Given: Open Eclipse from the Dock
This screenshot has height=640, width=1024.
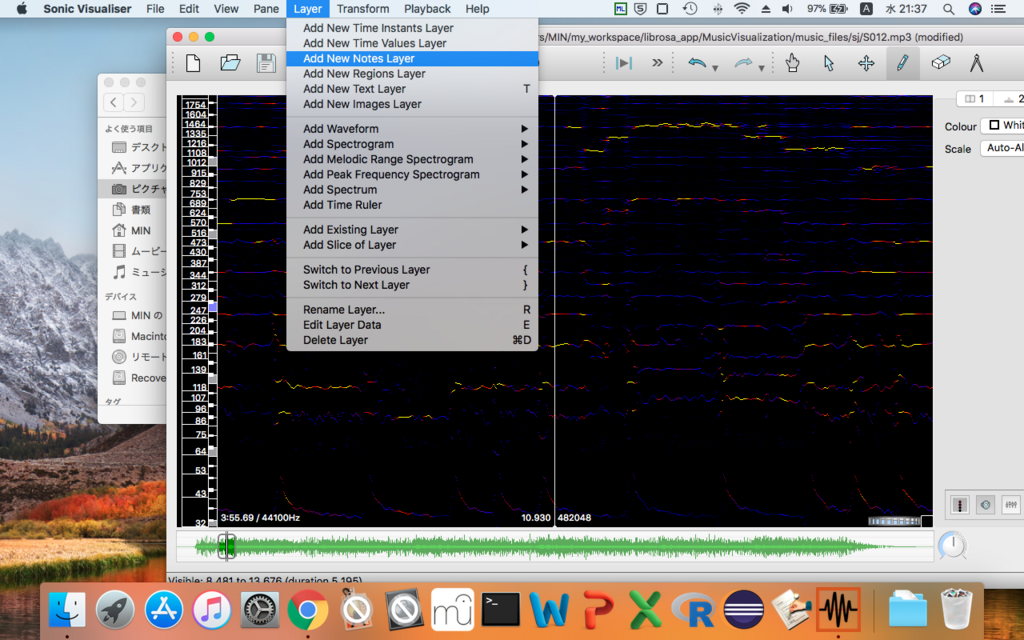Looking at the screenshot, I should tap(744, 610).
